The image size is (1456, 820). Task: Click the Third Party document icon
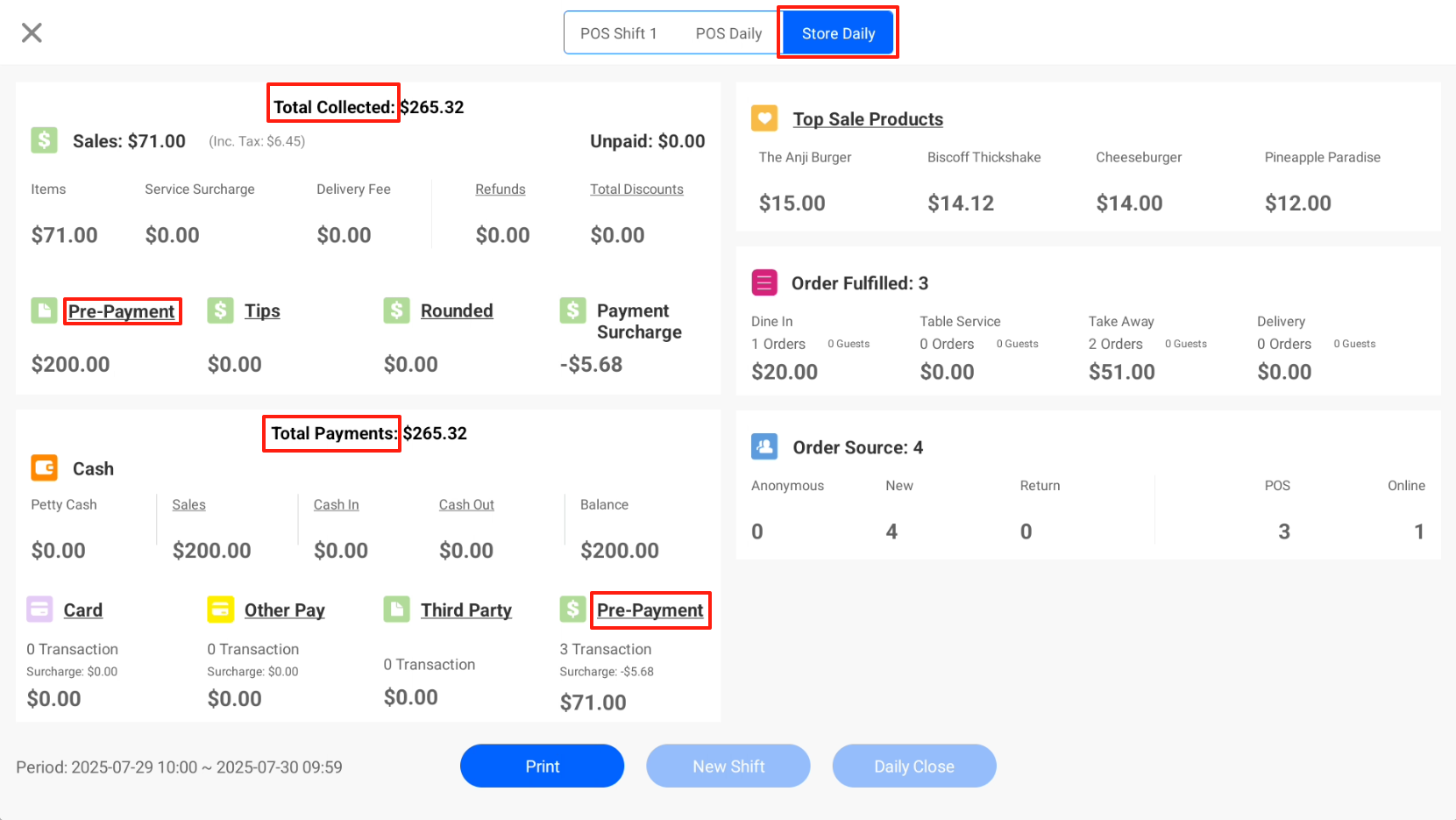click(x=397, y=610)
